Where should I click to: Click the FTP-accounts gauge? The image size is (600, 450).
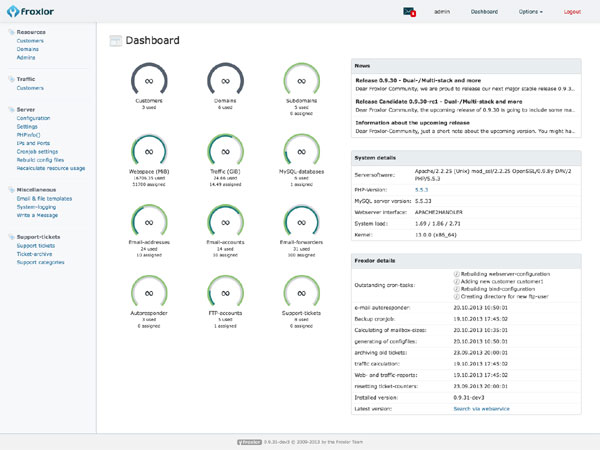(225, 292)
